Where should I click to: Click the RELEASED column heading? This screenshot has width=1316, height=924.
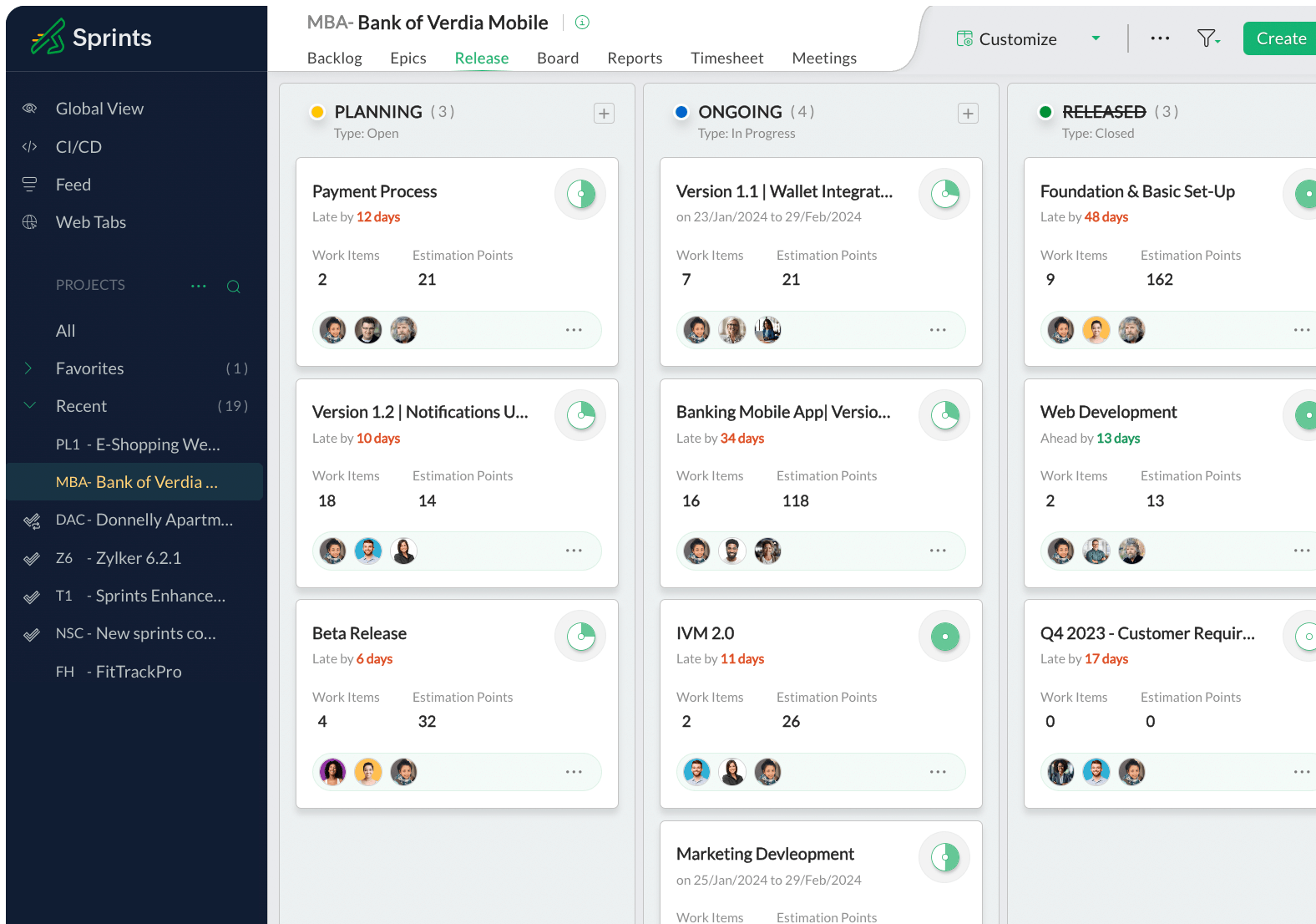(x=1104, y=112)
